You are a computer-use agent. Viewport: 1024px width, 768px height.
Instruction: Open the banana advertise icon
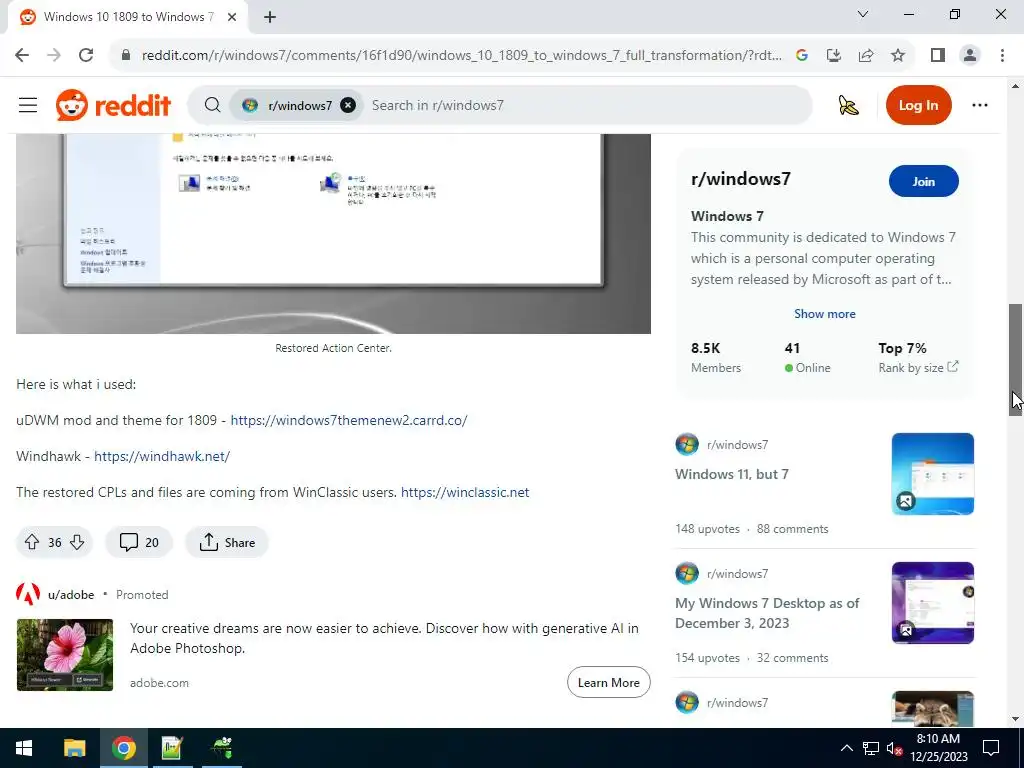click(x=848, y=105)
